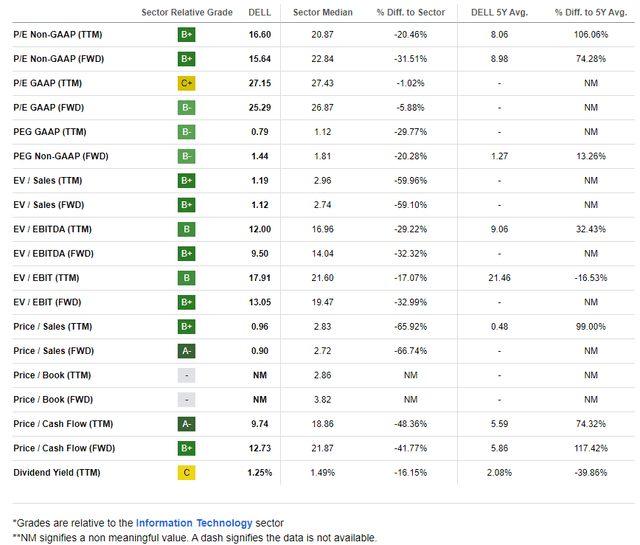
Task: Click the 2.08% five-year average value
Action: 500,473
